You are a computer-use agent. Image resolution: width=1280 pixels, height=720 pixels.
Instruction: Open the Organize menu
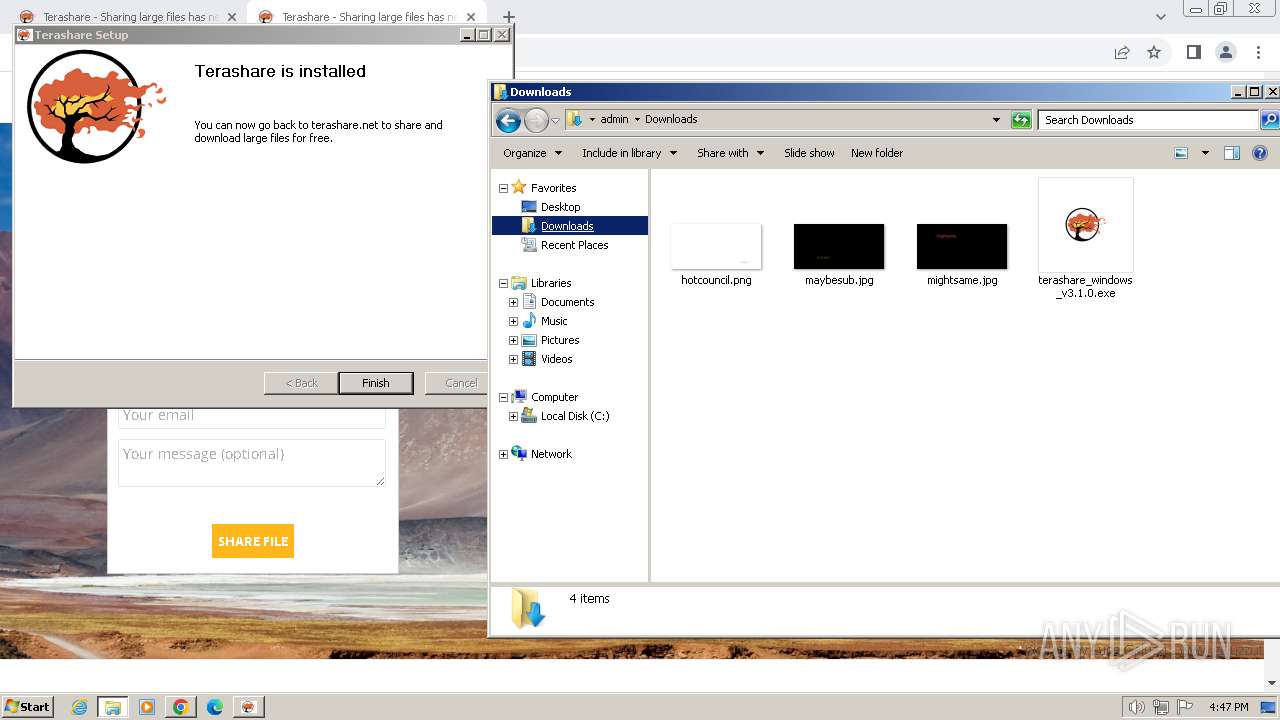click(x=532, y=153)
